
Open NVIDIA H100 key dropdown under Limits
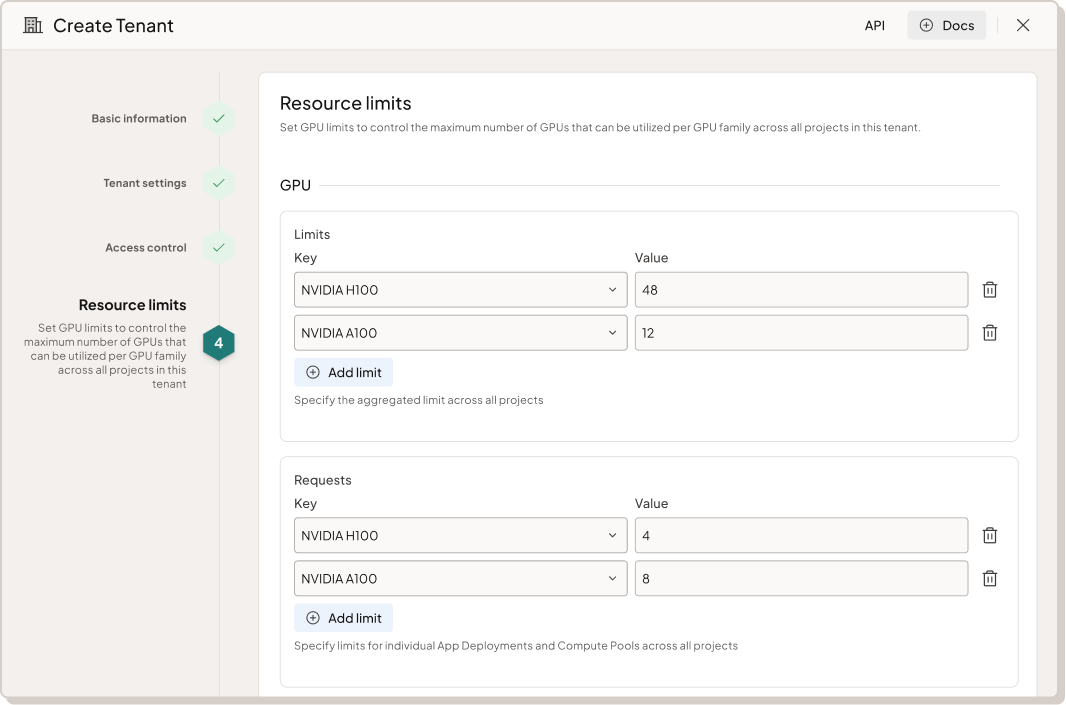click(x=460, y=290)
